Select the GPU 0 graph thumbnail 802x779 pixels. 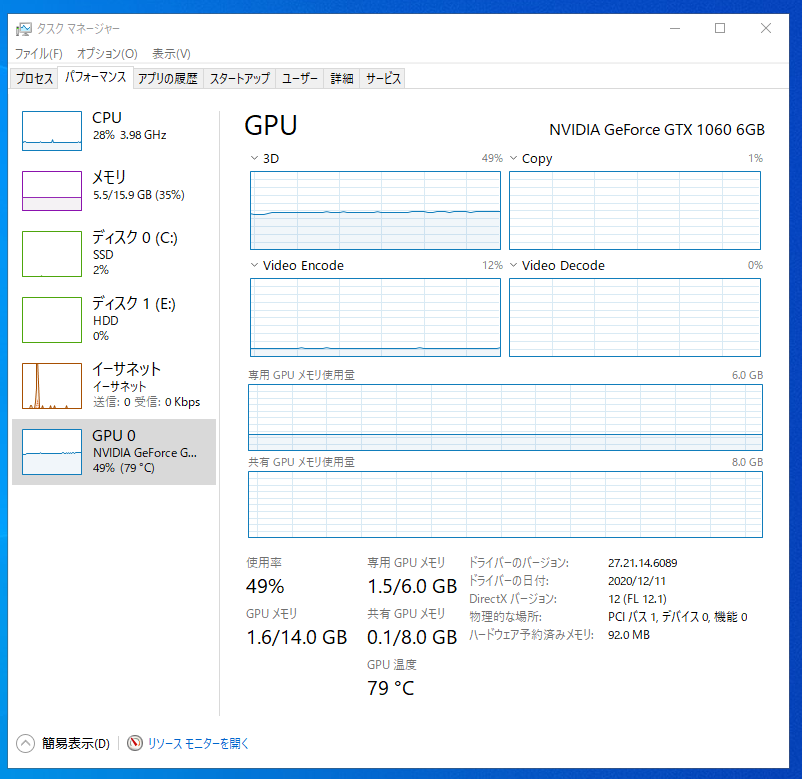pyautogui.click(x=52, y=452)
